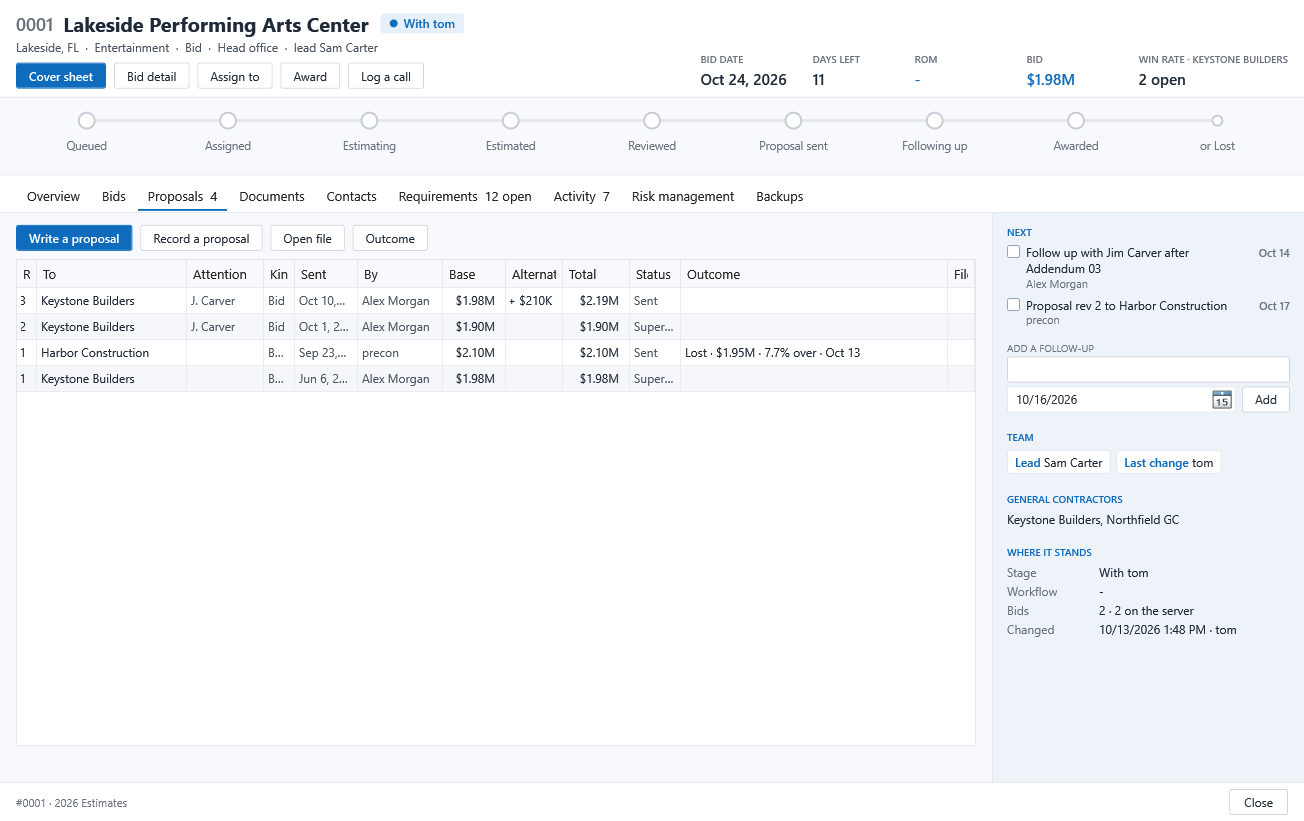
Task: Open the Contacts tab
Action: click(352, 197)
